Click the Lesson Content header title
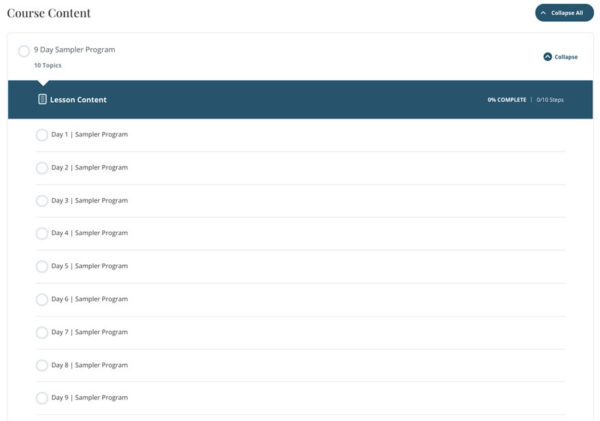 tap(78, 100)
